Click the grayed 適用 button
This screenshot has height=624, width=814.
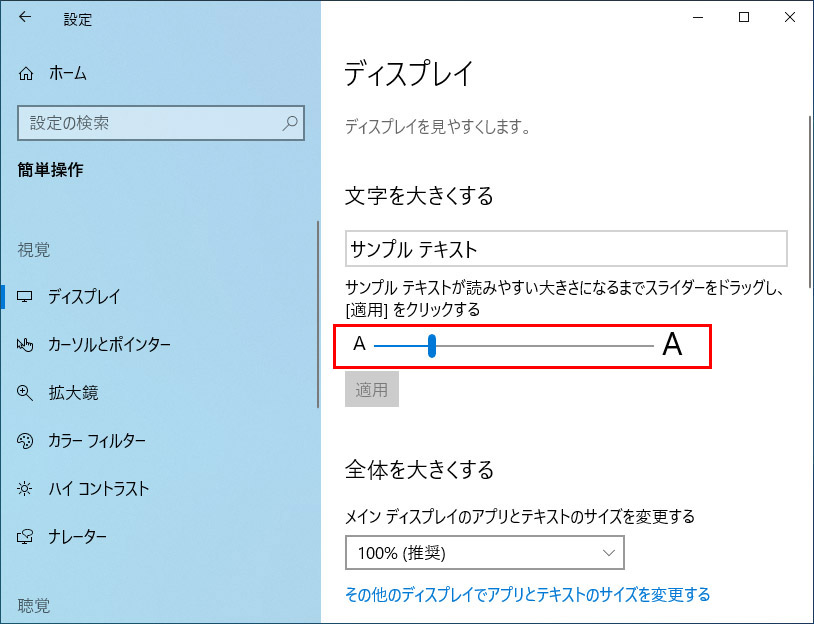click(x=372, y=389)
